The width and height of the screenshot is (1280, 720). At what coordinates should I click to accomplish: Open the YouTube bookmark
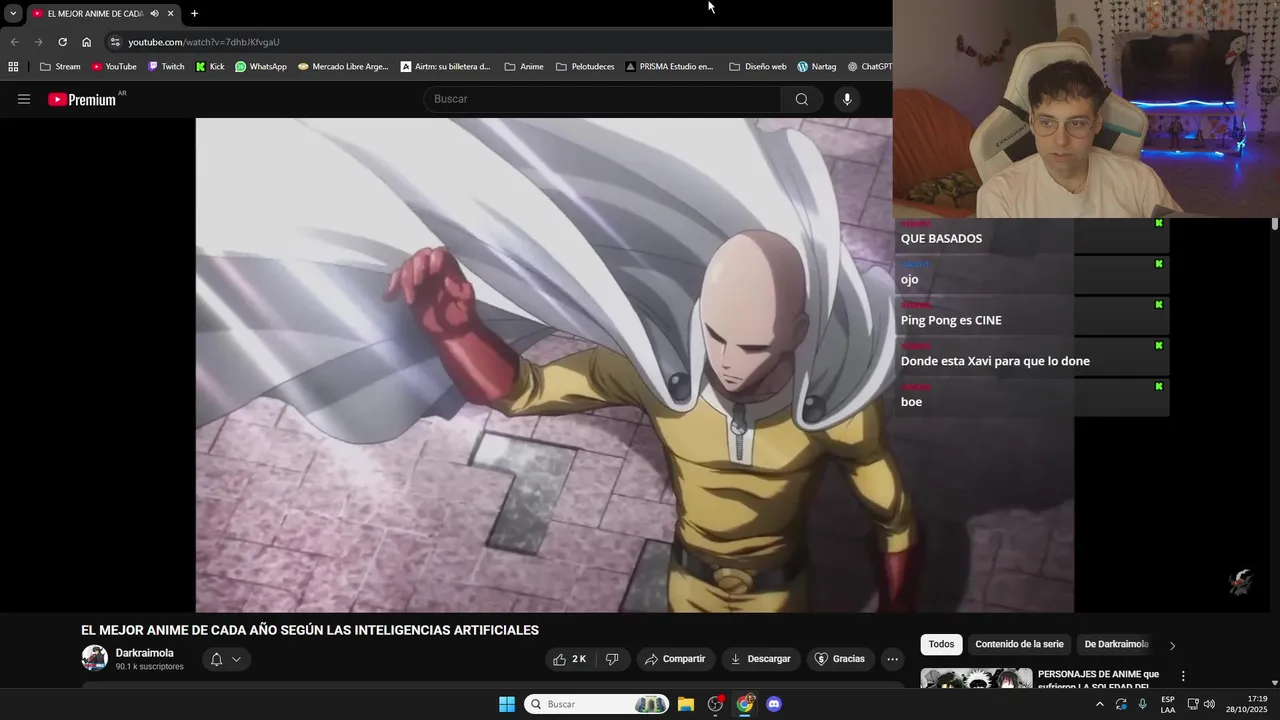pyautogui.click(x=114, y=67)
